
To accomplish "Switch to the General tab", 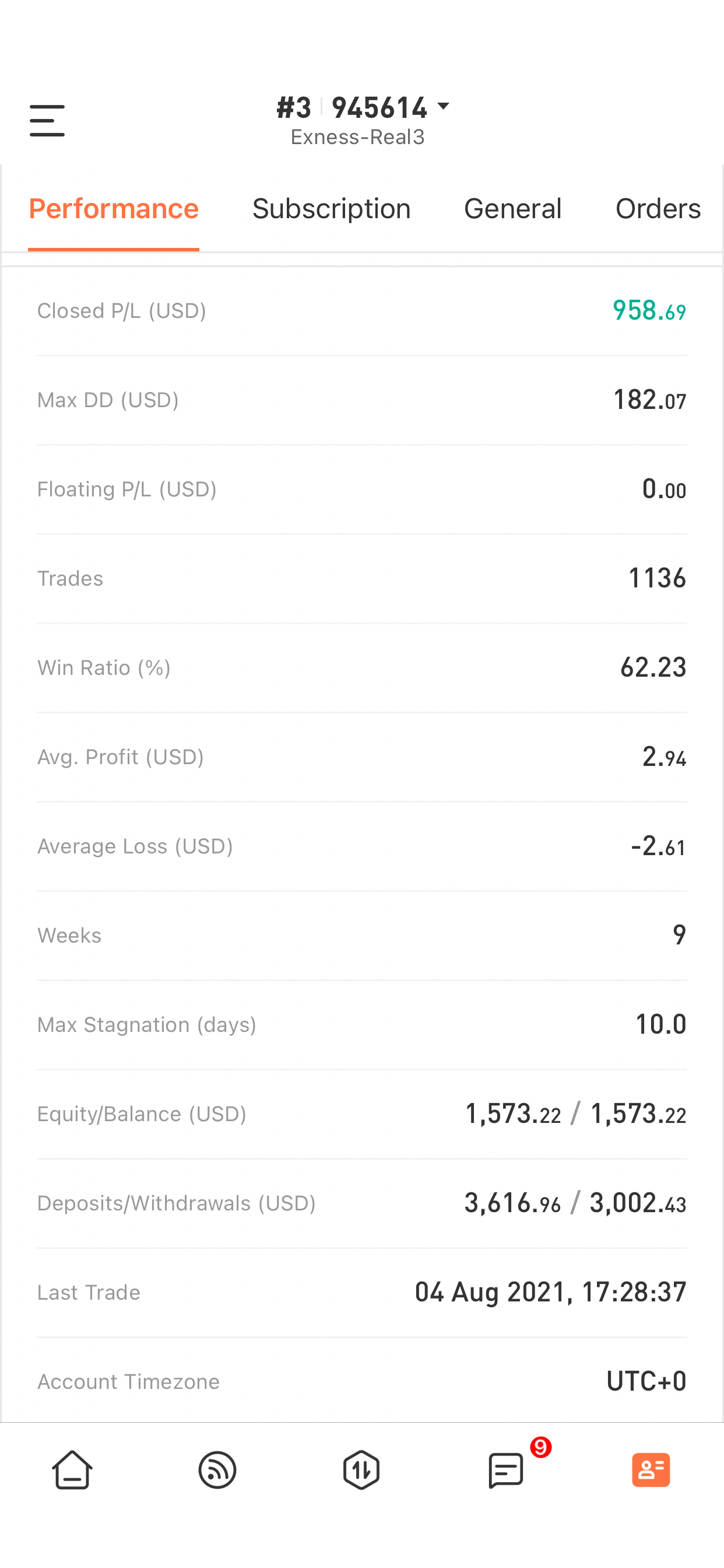I will pos(512,209).
